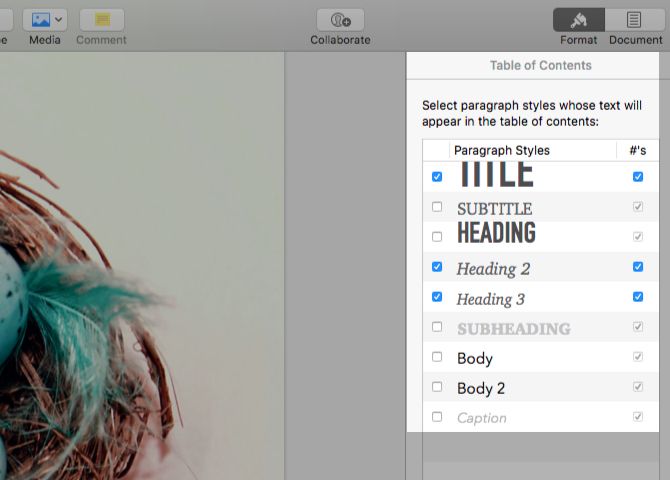The height and width of the screenshot is (480, 670).
Task: Select the Body style name
Action: [x=475, y=359]
